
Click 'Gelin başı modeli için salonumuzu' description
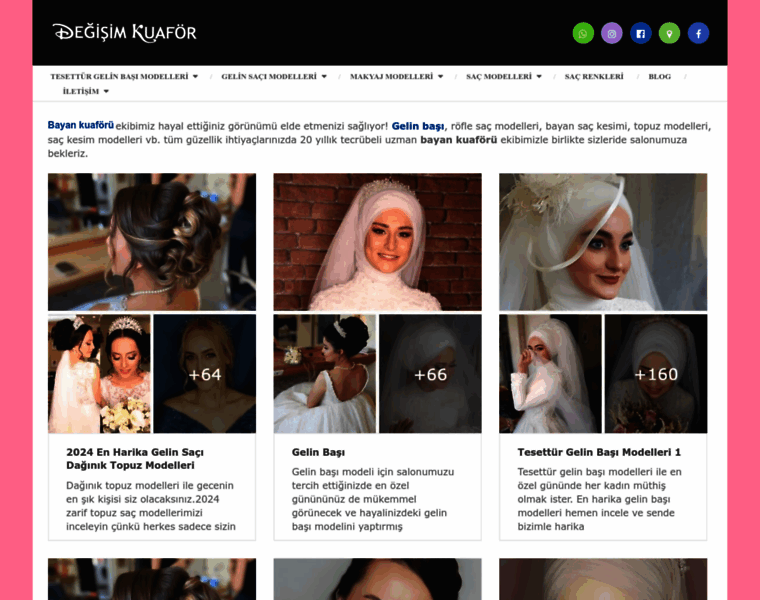(373, 499)
